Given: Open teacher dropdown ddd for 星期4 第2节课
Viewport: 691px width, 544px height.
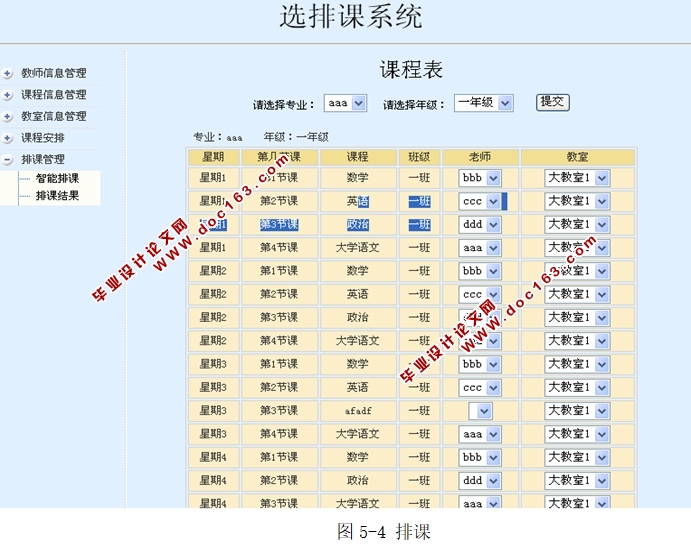Looking at the screenshot, I should click(x=479, y=481).
